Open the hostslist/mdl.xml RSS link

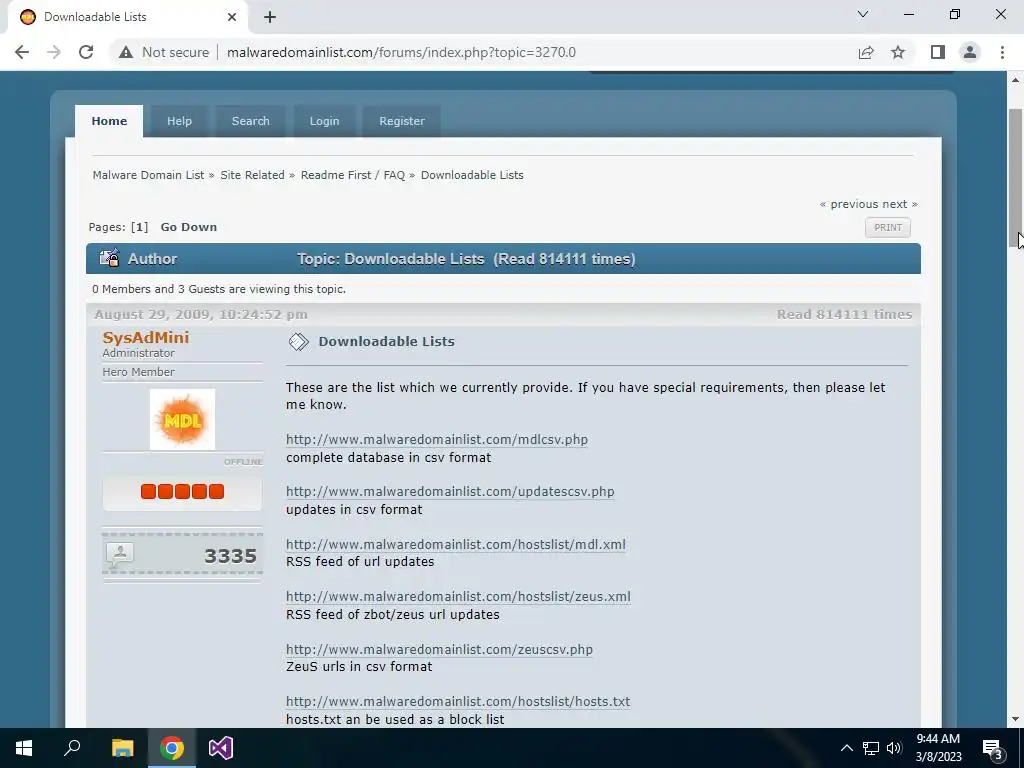click(x=456, y=544)
